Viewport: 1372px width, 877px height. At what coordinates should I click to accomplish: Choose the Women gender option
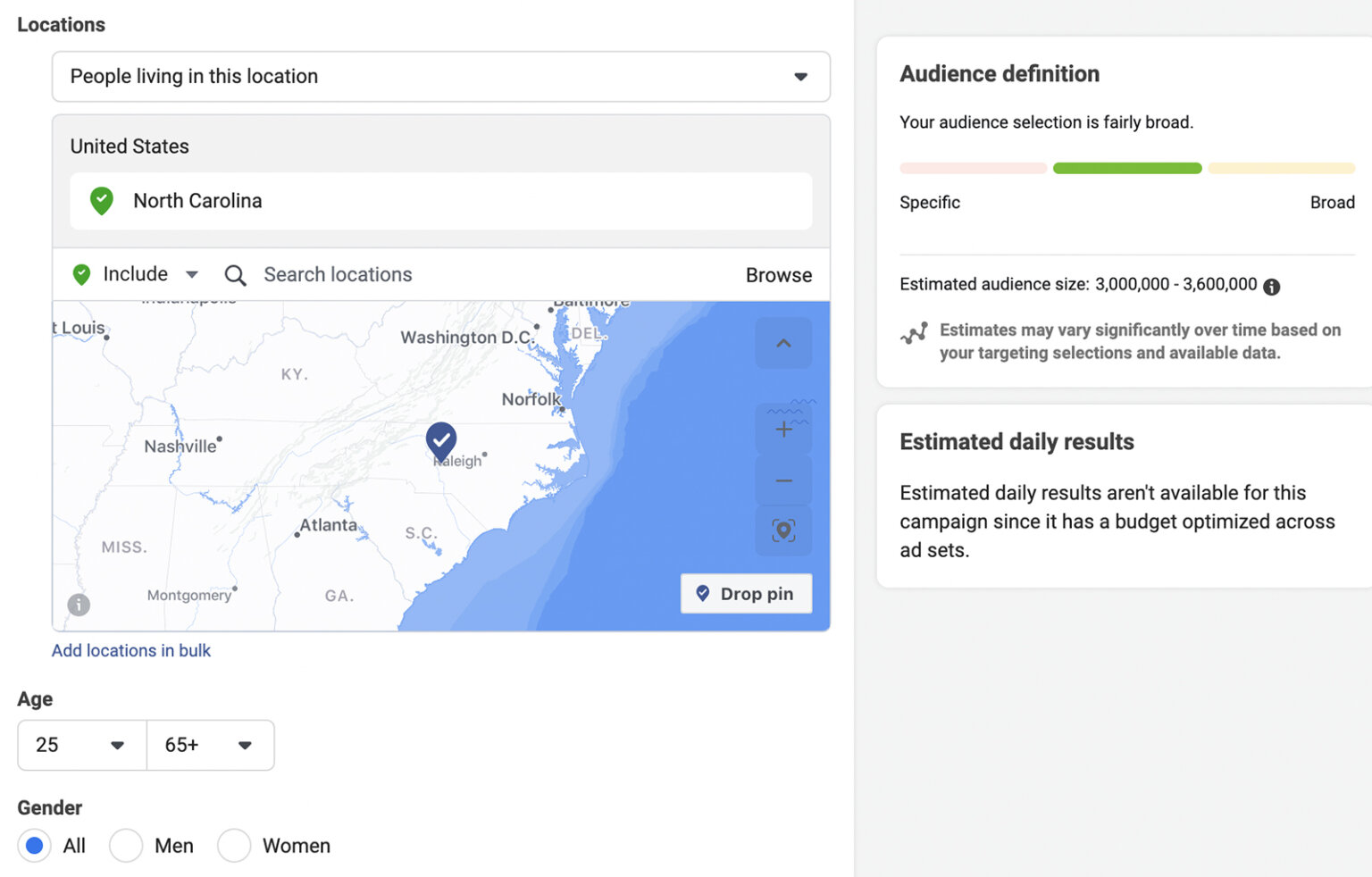tap(234, 845)
